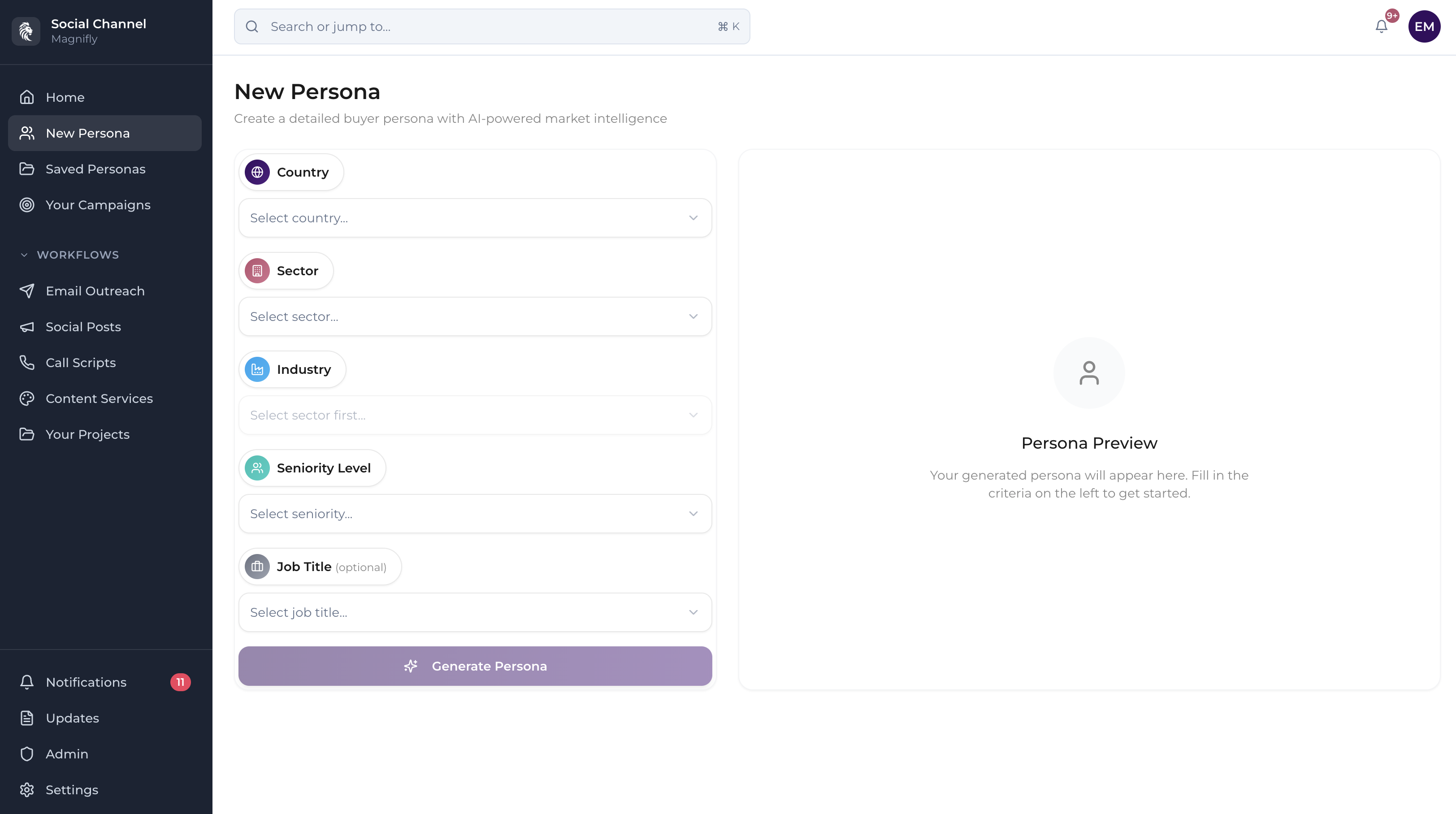Open Call Scripts in sidebar

point(80,363)
